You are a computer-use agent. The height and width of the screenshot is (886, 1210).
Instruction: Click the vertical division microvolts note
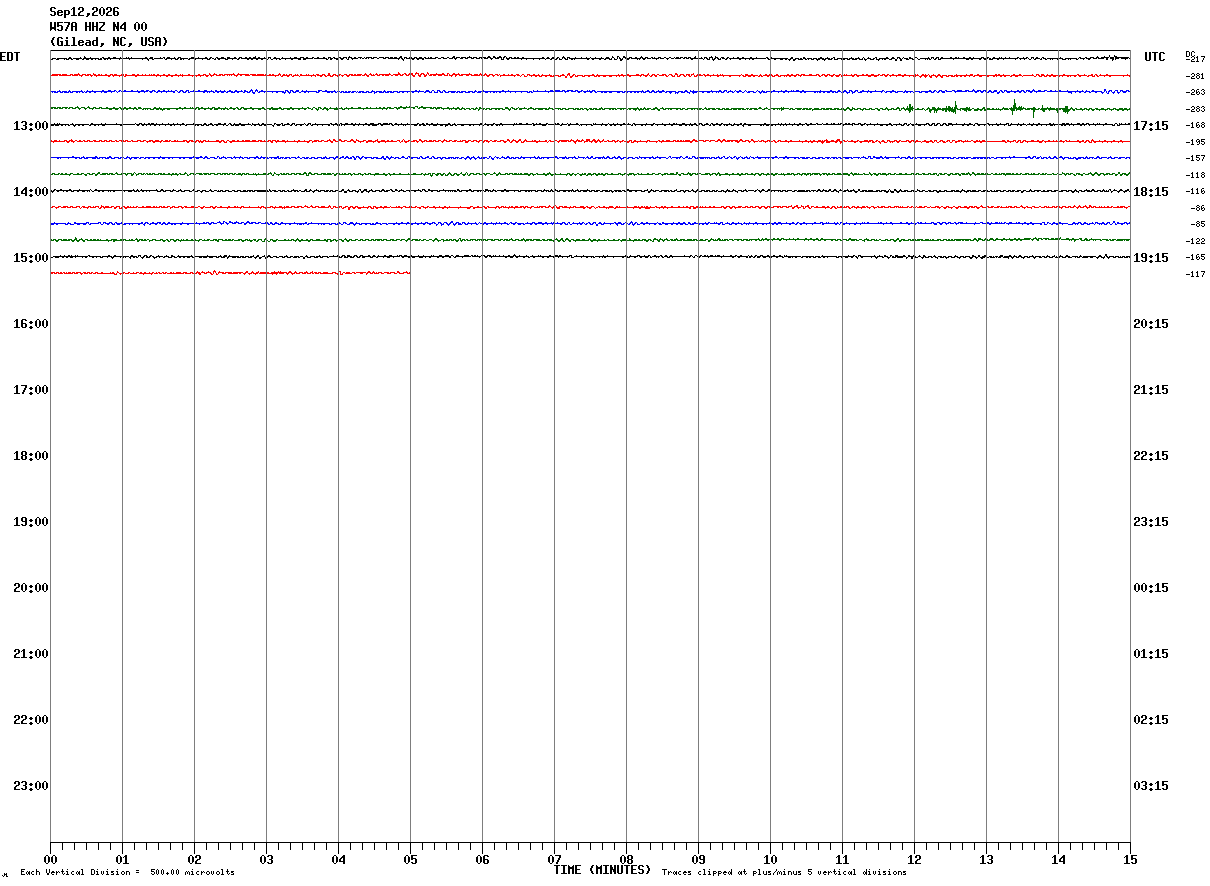128,873
